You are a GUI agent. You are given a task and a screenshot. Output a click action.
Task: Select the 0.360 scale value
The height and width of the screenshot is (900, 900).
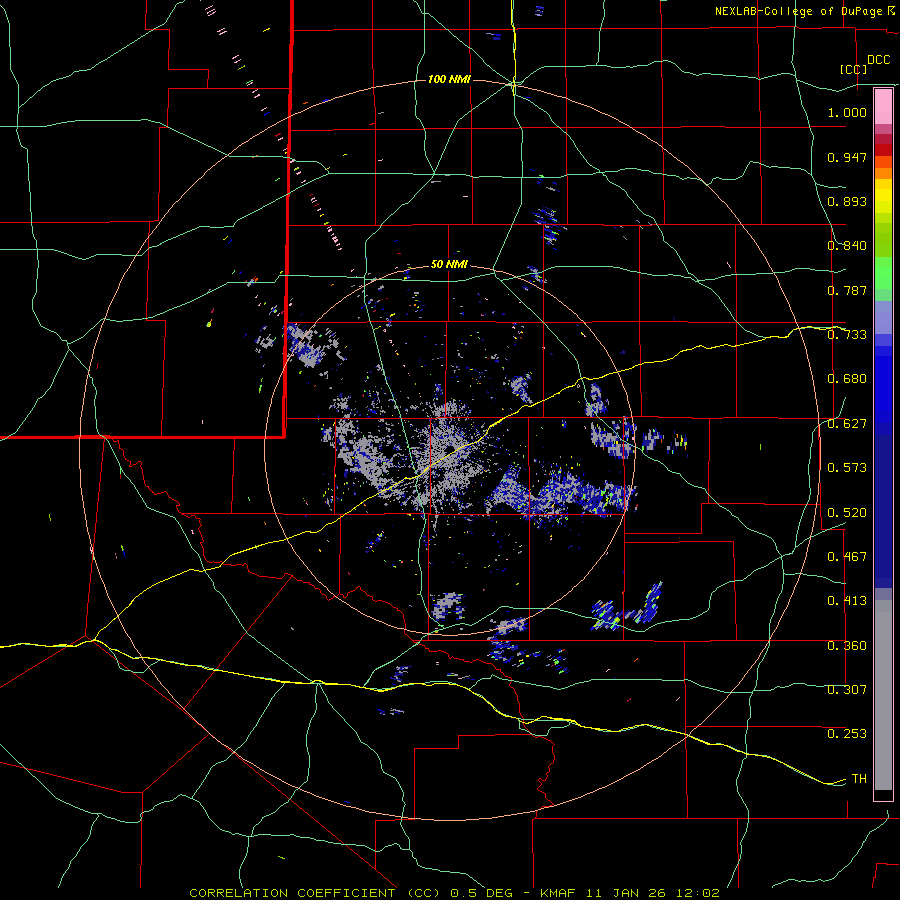pyautogui.click(x=847, y=646)
